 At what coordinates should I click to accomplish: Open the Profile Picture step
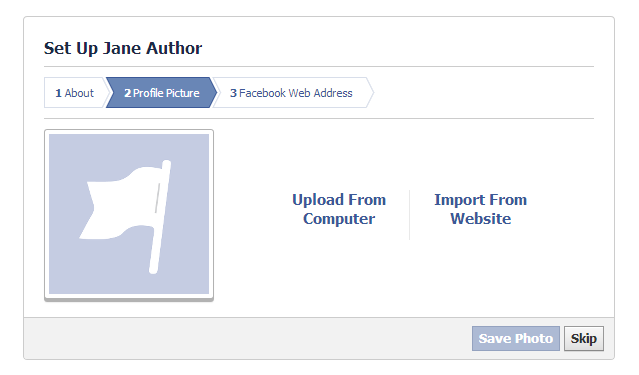tap(161, 93)
